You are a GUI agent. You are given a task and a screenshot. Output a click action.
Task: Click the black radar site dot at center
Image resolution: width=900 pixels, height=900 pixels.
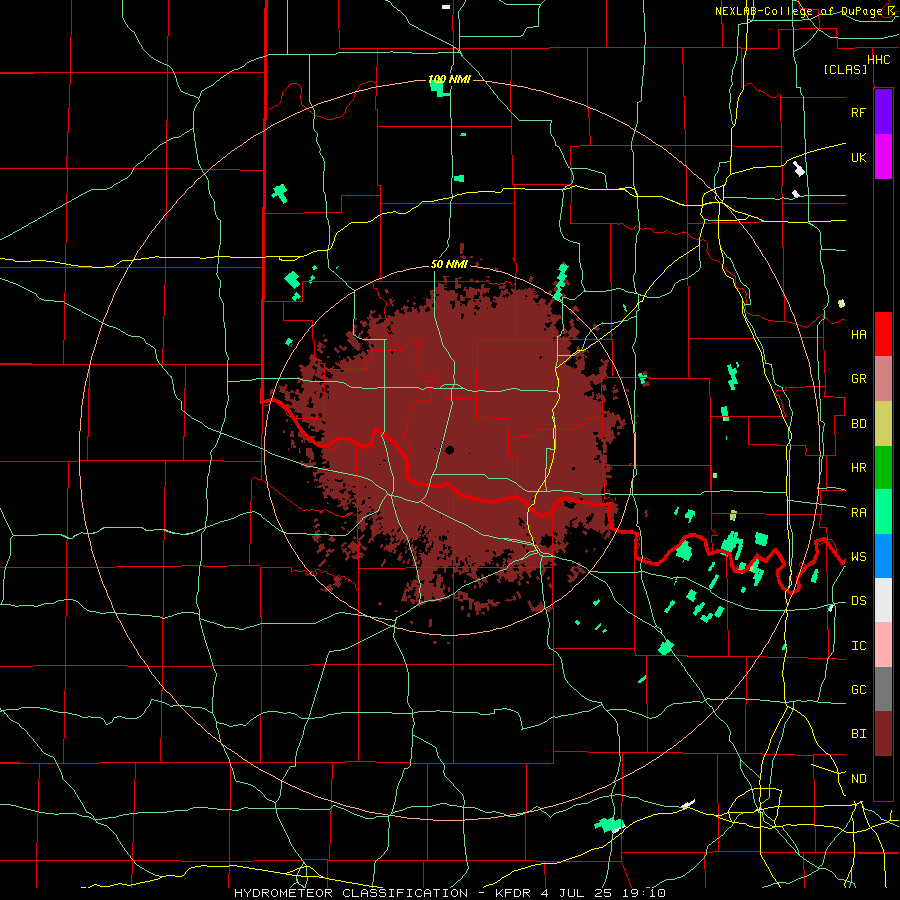[449, 451]
